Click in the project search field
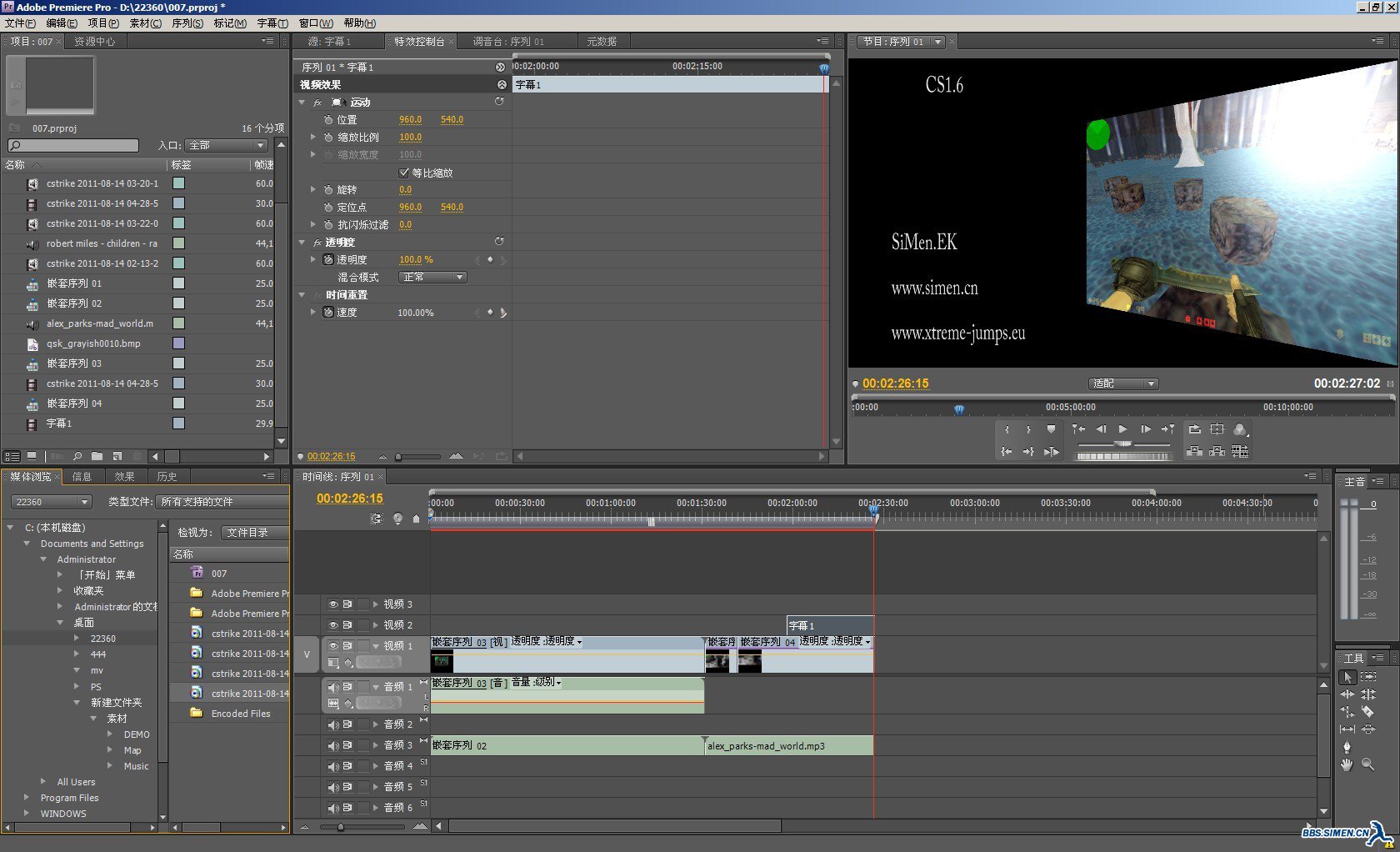Viewport: 1400px width, 852px height. point(73,145)
